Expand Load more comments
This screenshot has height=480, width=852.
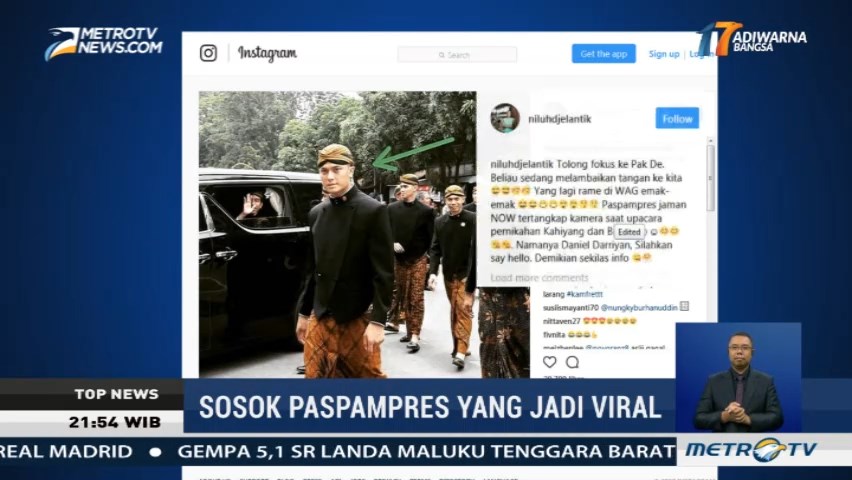pos(539,278)
